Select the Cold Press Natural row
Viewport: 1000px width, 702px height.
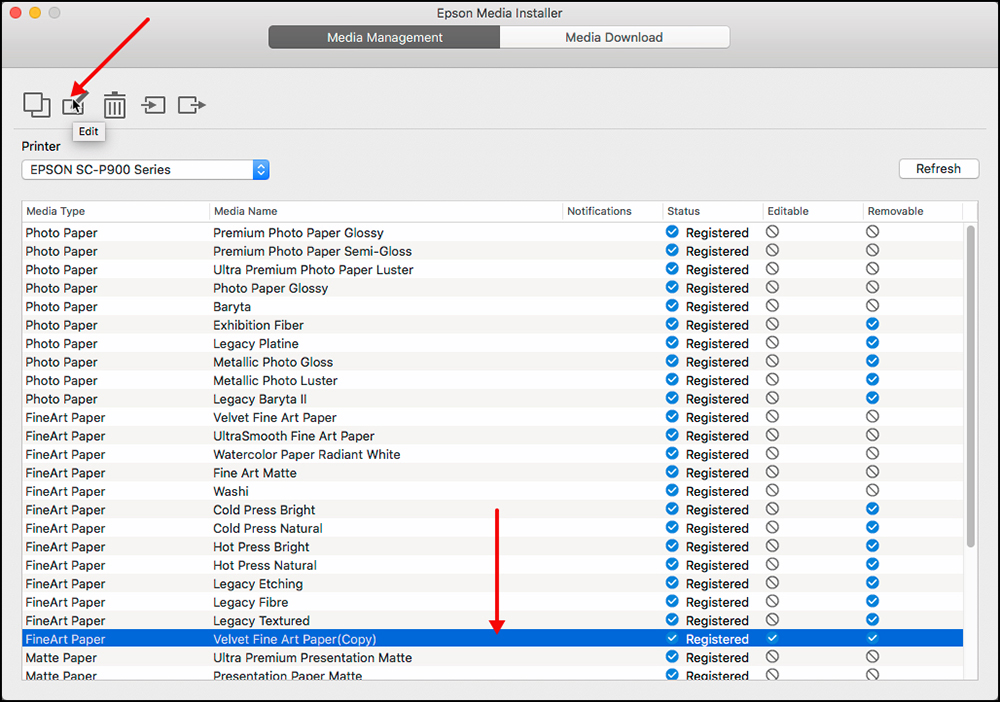coord(492,529)
